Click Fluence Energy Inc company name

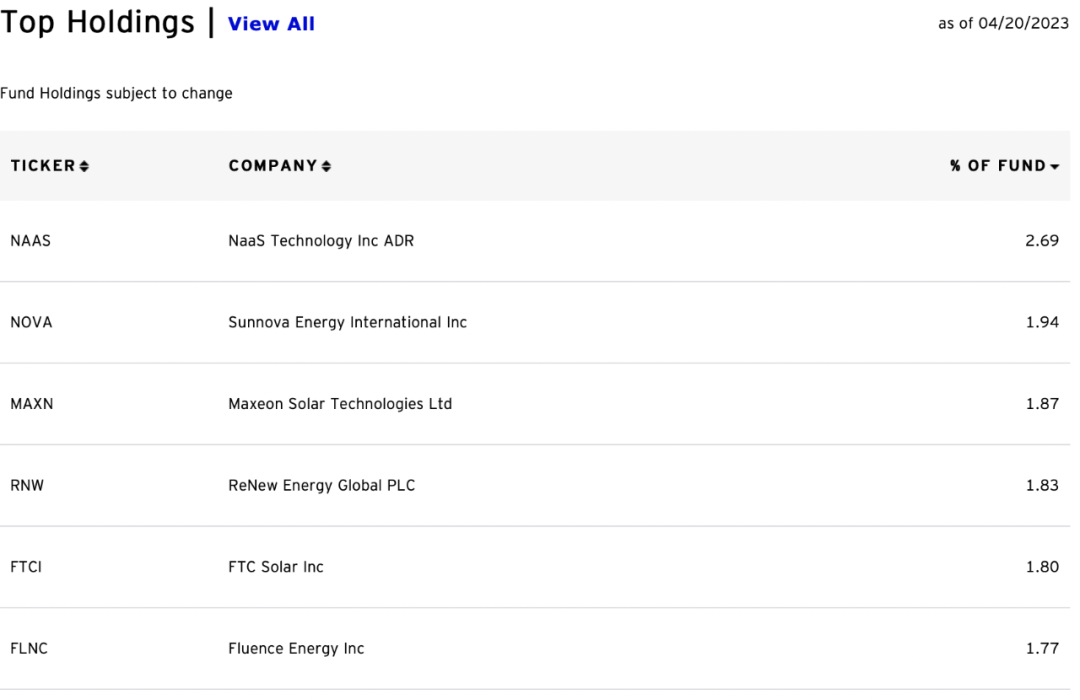[296, 649]
